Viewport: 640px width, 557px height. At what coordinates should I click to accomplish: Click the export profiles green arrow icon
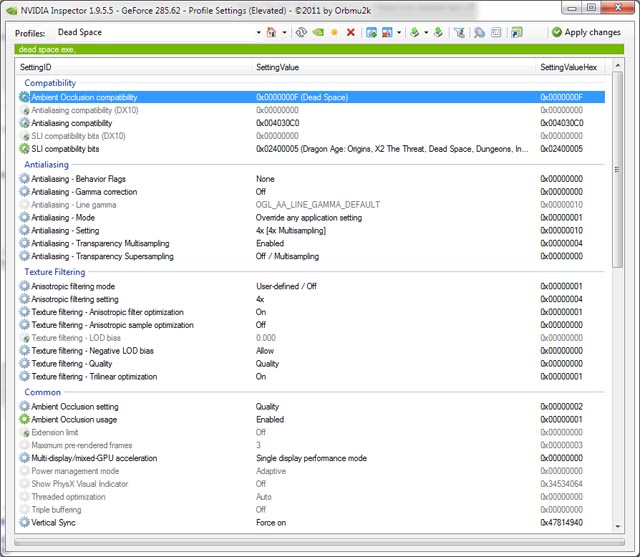415,32
